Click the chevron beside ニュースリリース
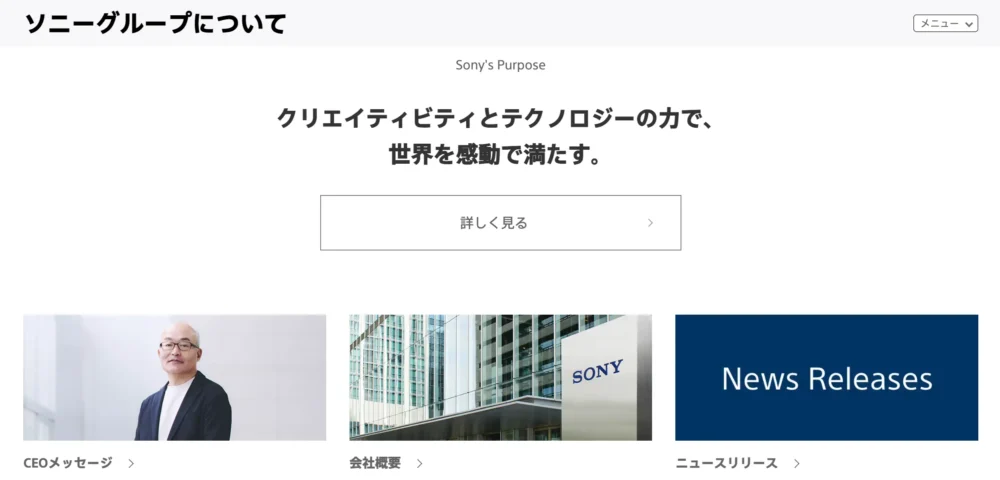 pos(797,463)
